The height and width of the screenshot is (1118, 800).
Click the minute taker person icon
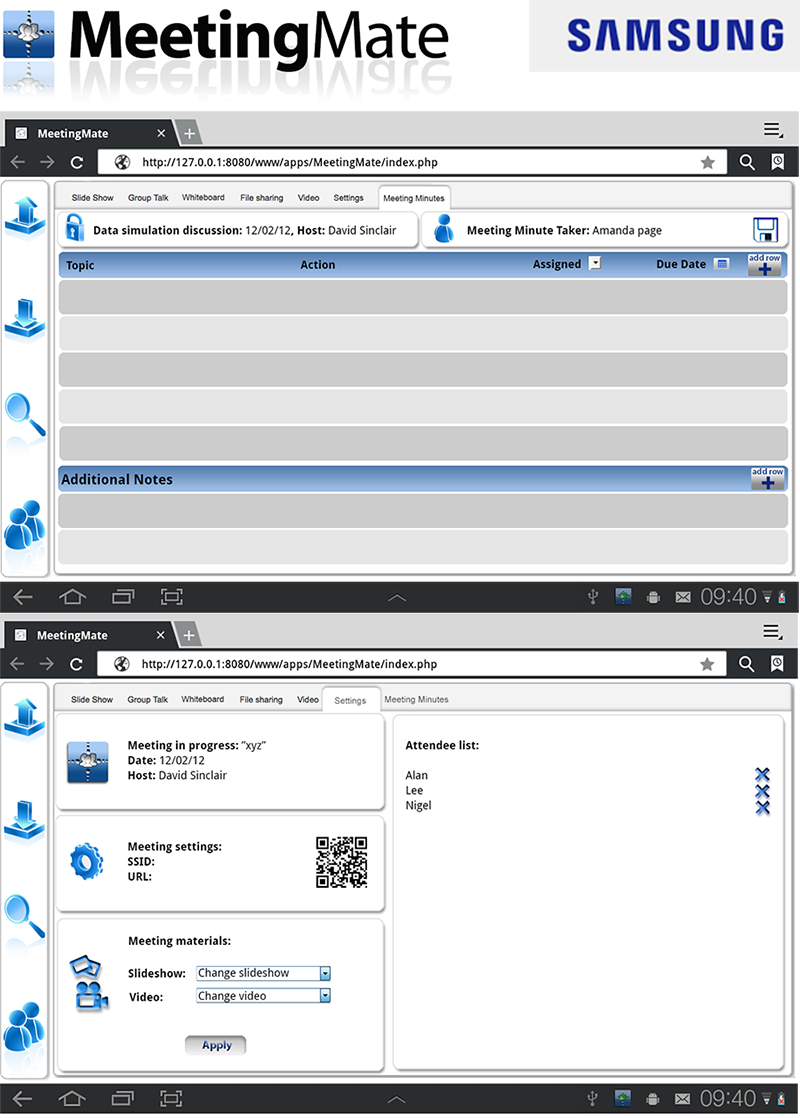click(x=443, y=228)
